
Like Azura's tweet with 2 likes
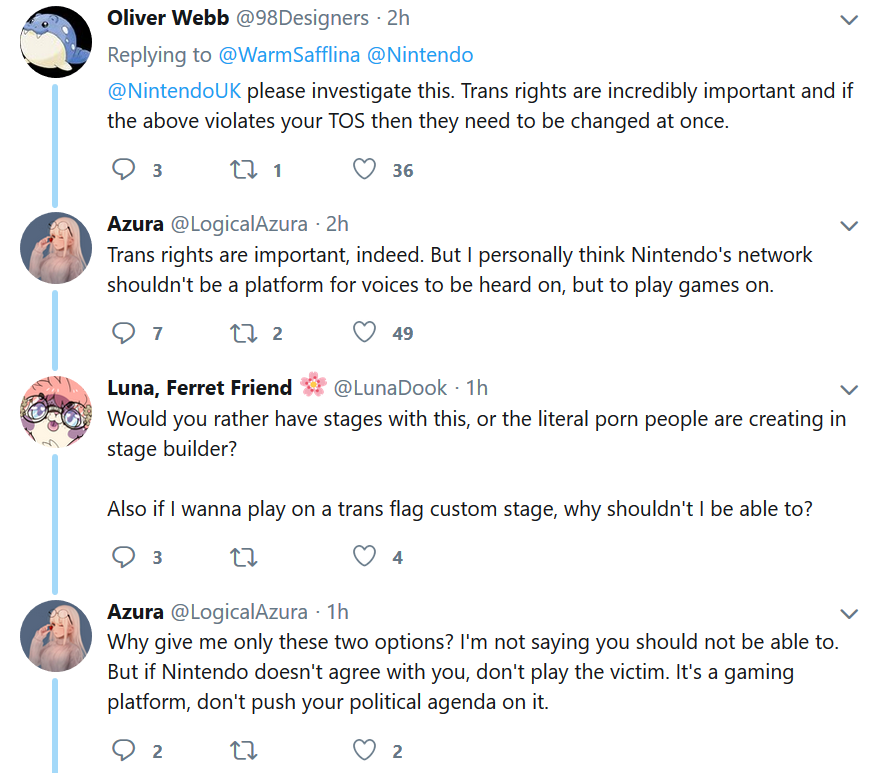click(364, 750)
